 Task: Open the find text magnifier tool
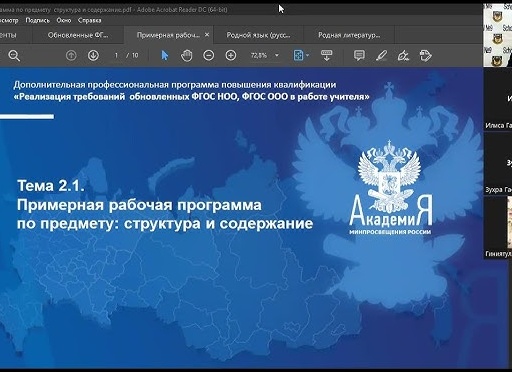click(x=14, y=56)
